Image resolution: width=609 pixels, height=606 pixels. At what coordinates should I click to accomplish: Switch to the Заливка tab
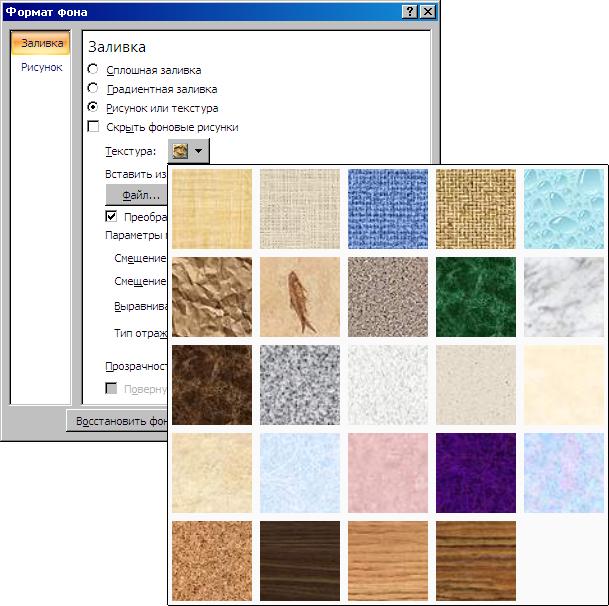41,43
